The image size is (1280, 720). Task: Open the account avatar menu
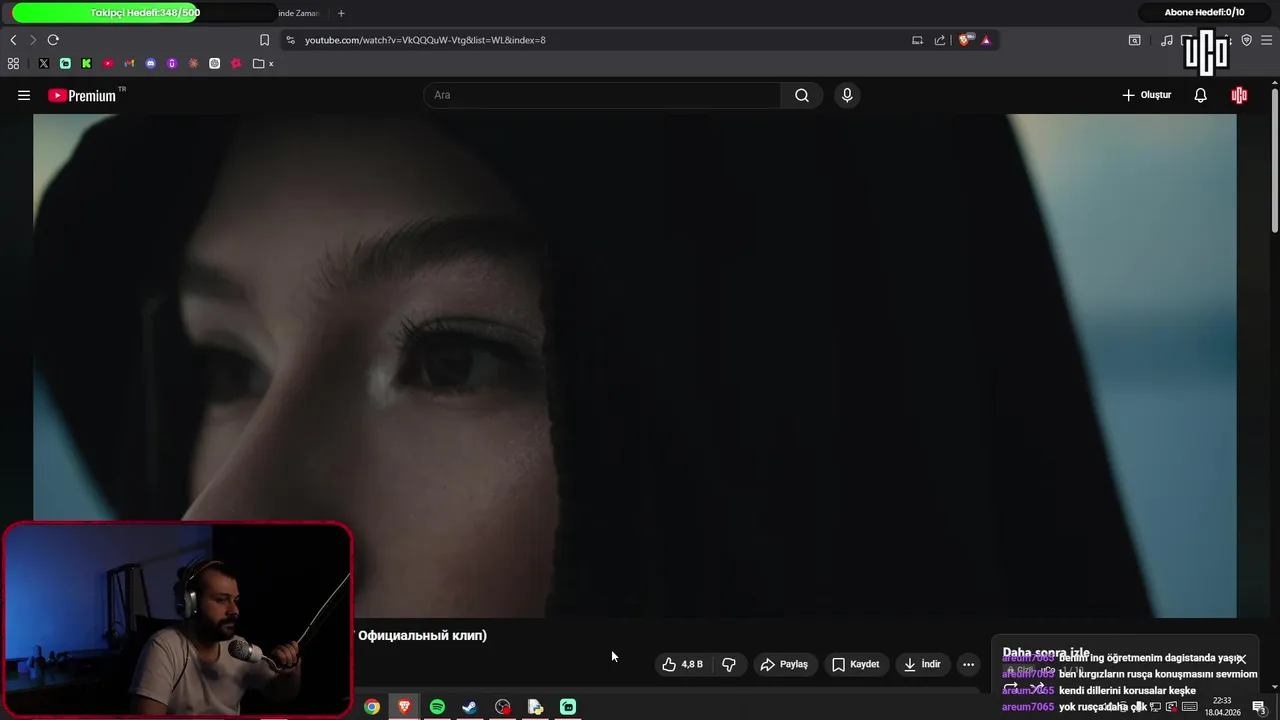1240,95
